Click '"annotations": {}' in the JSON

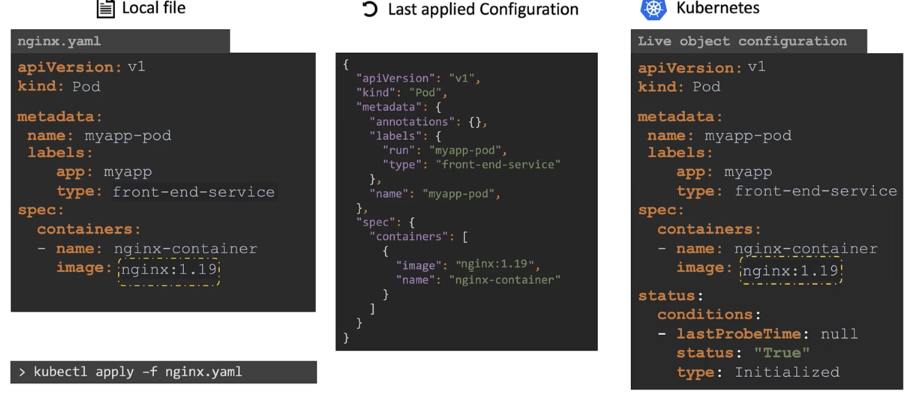429,122
